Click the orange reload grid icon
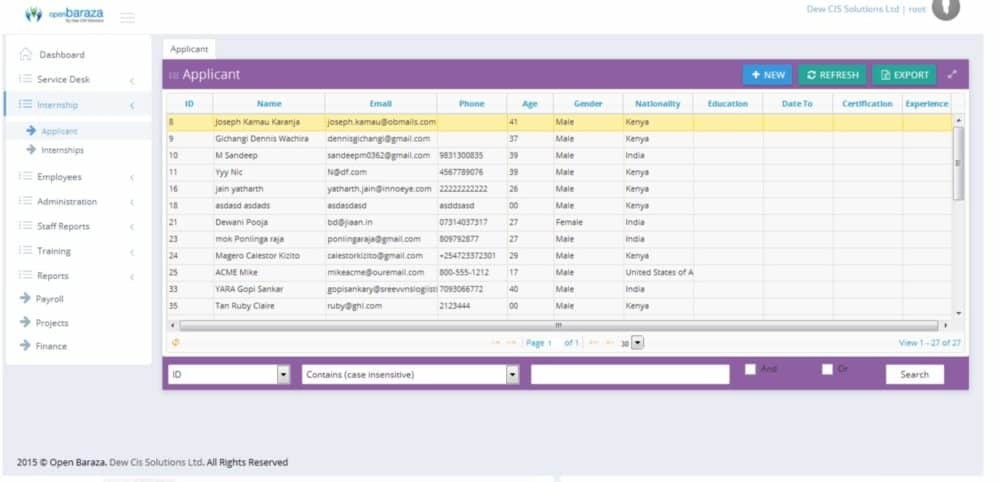Image resolution: width=1000 pixels, height=482 pixels. (176, 342)
